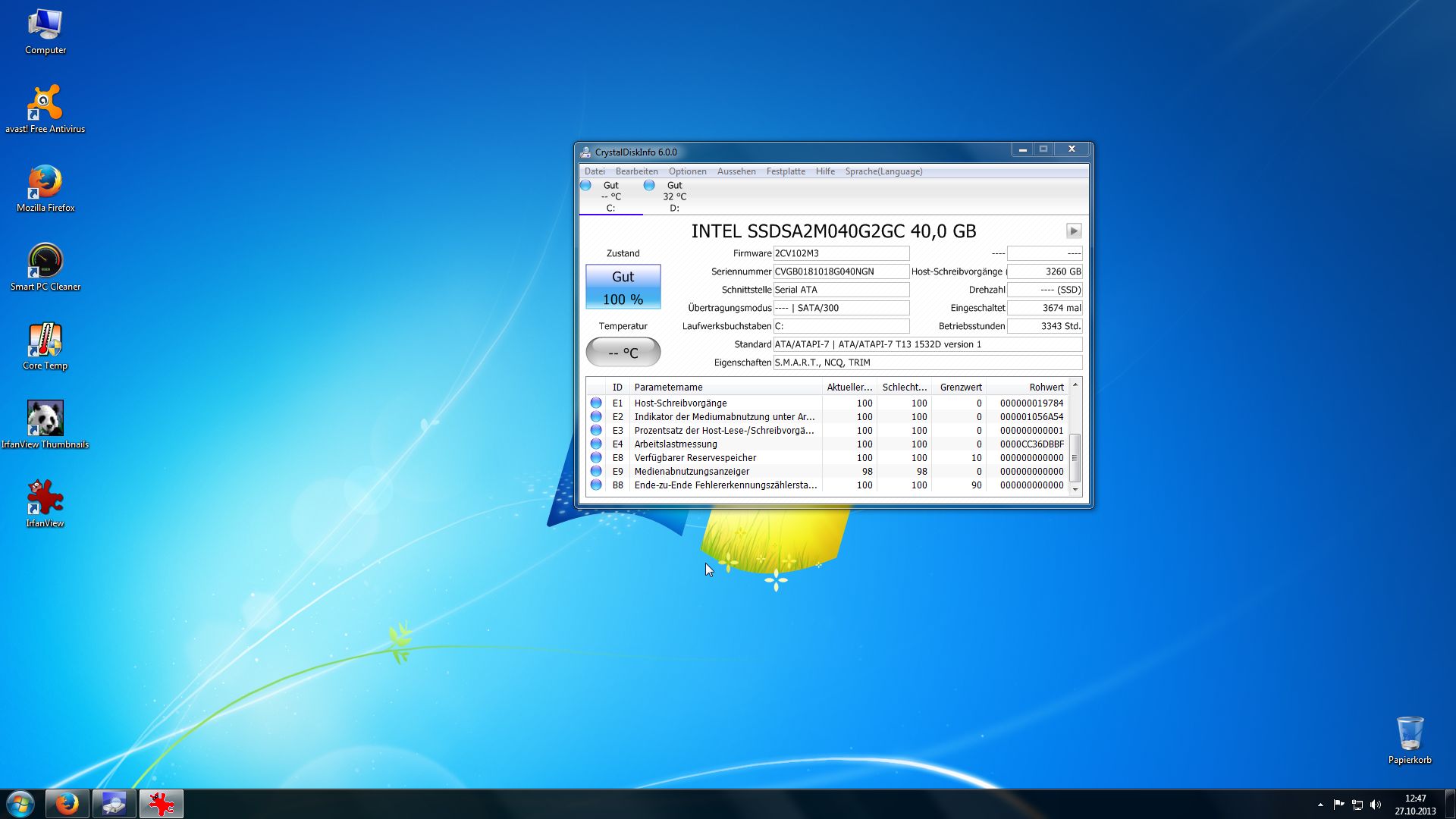Click the Übertragungsmodus SATA/300 field

(x=841, y=308)
